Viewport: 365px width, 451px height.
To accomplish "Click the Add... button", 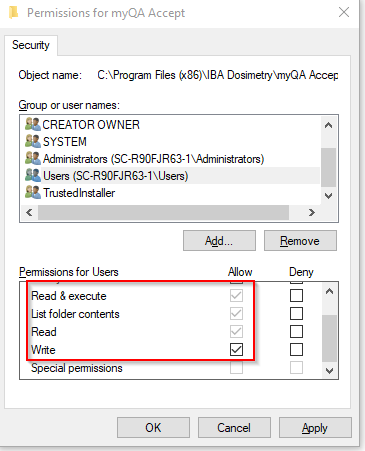I will click(219, 241).
